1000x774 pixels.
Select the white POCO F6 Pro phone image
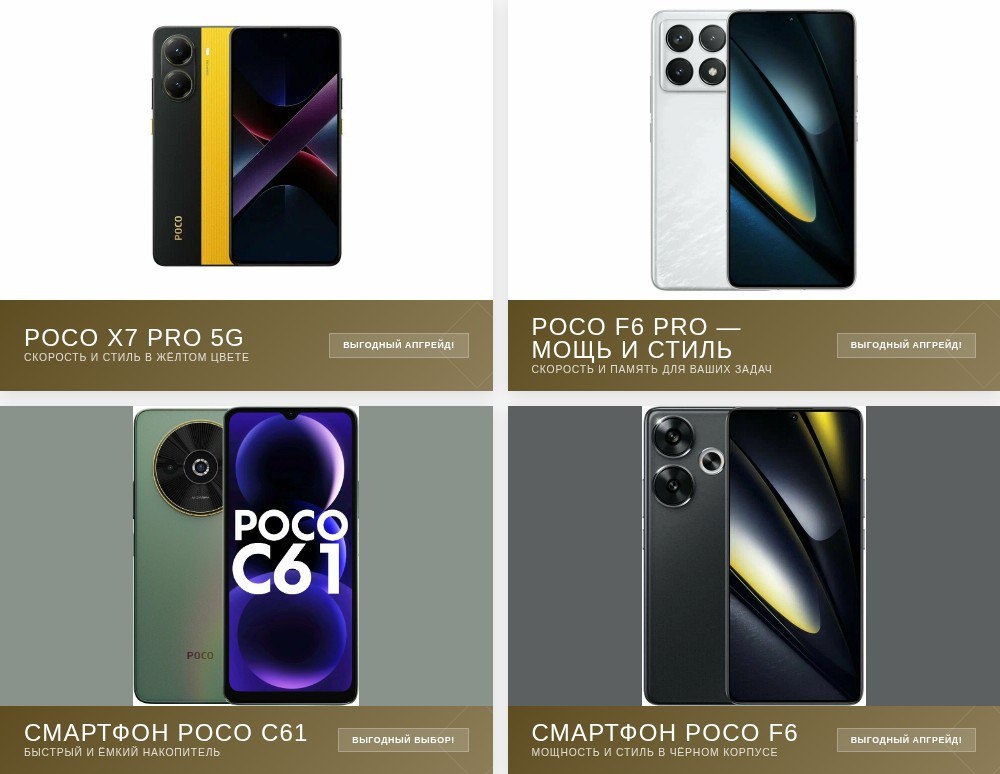(x=753, y=150)
